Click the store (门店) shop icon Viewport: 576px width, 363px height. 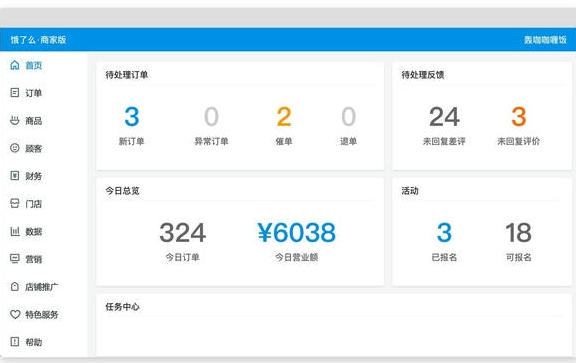tap(15, 203)
